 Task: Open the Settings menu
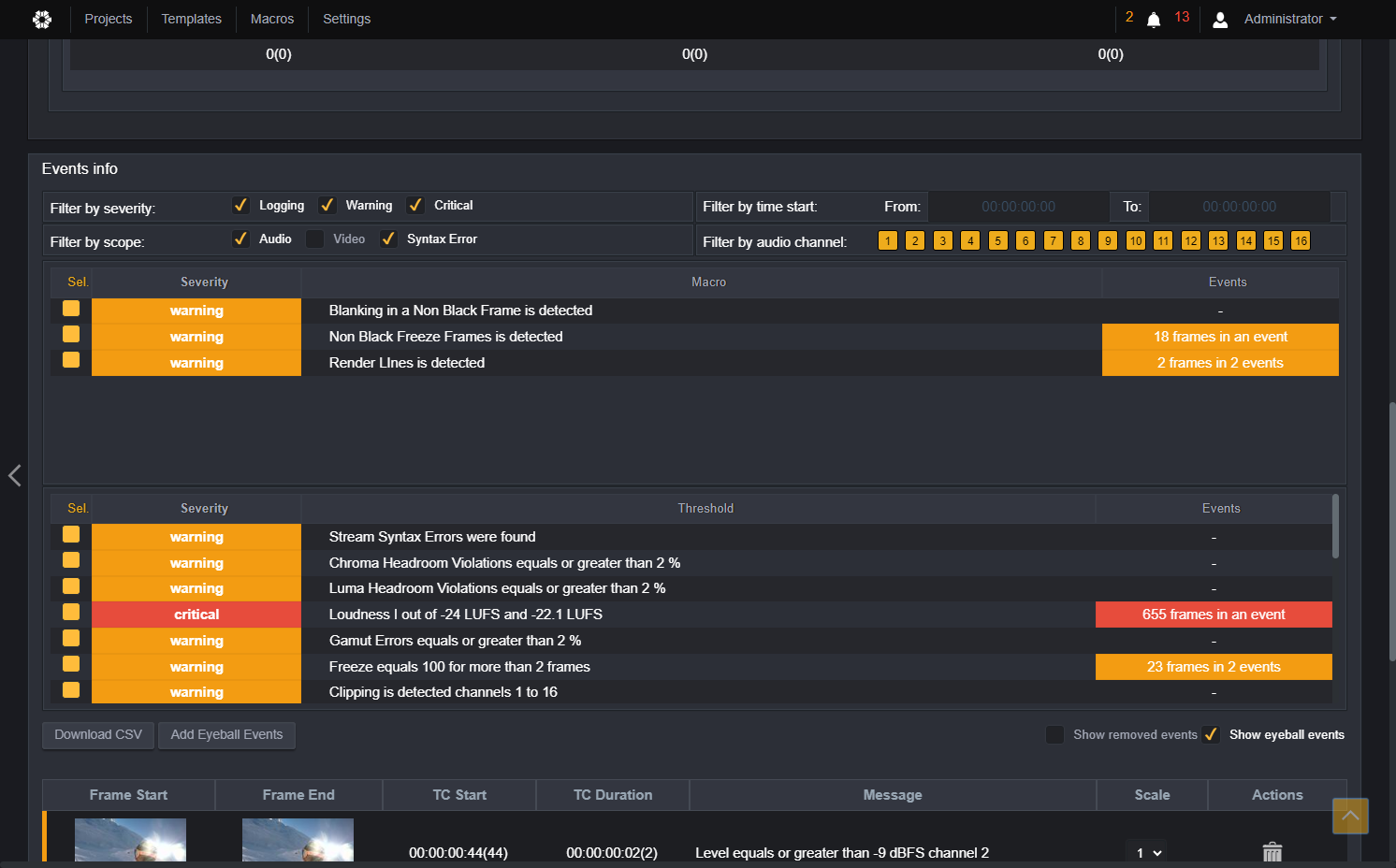click(x=347, y=19)
